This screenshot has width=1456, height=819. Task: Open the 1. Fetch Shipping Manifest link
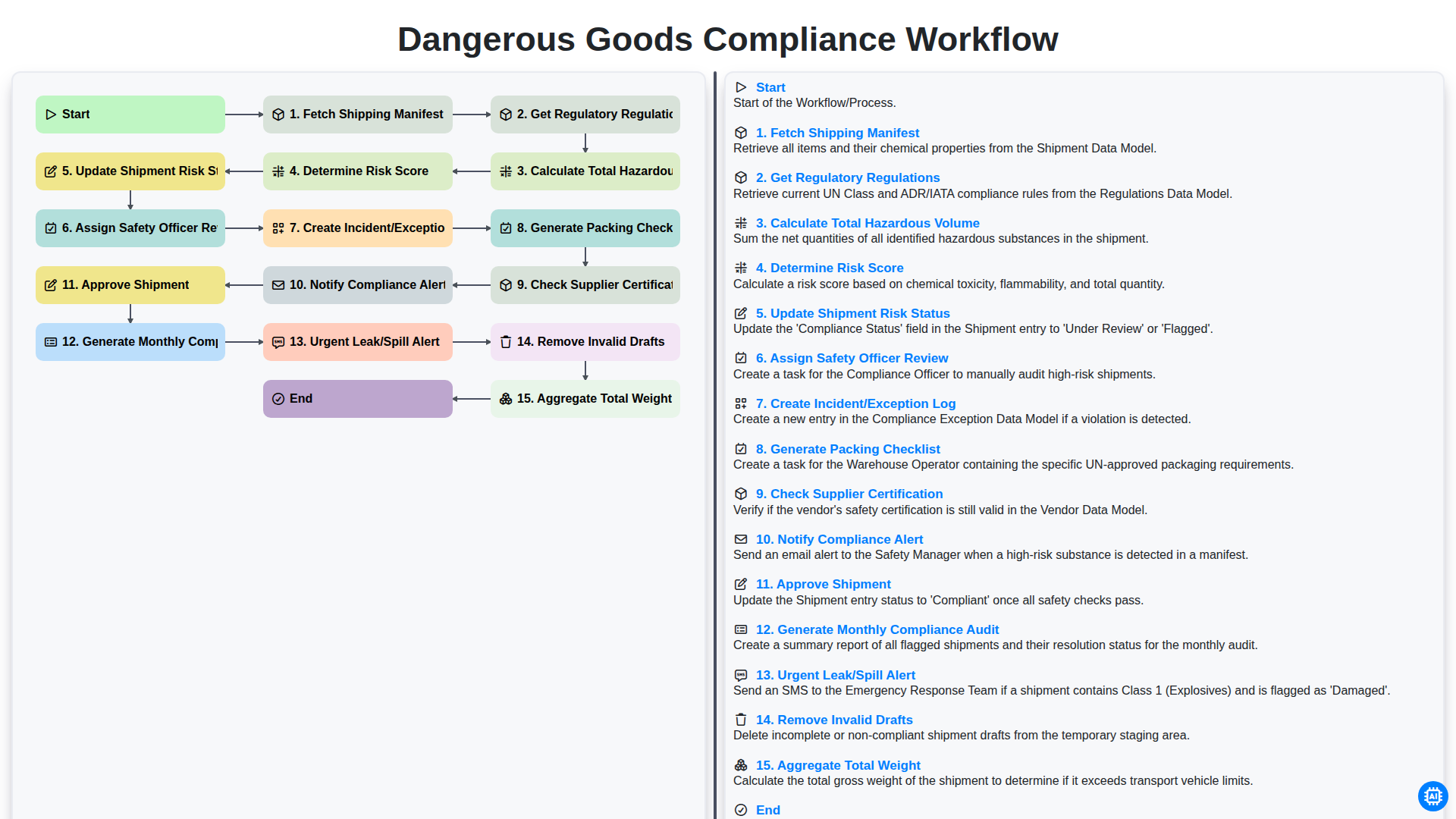(x=837, y=133)
